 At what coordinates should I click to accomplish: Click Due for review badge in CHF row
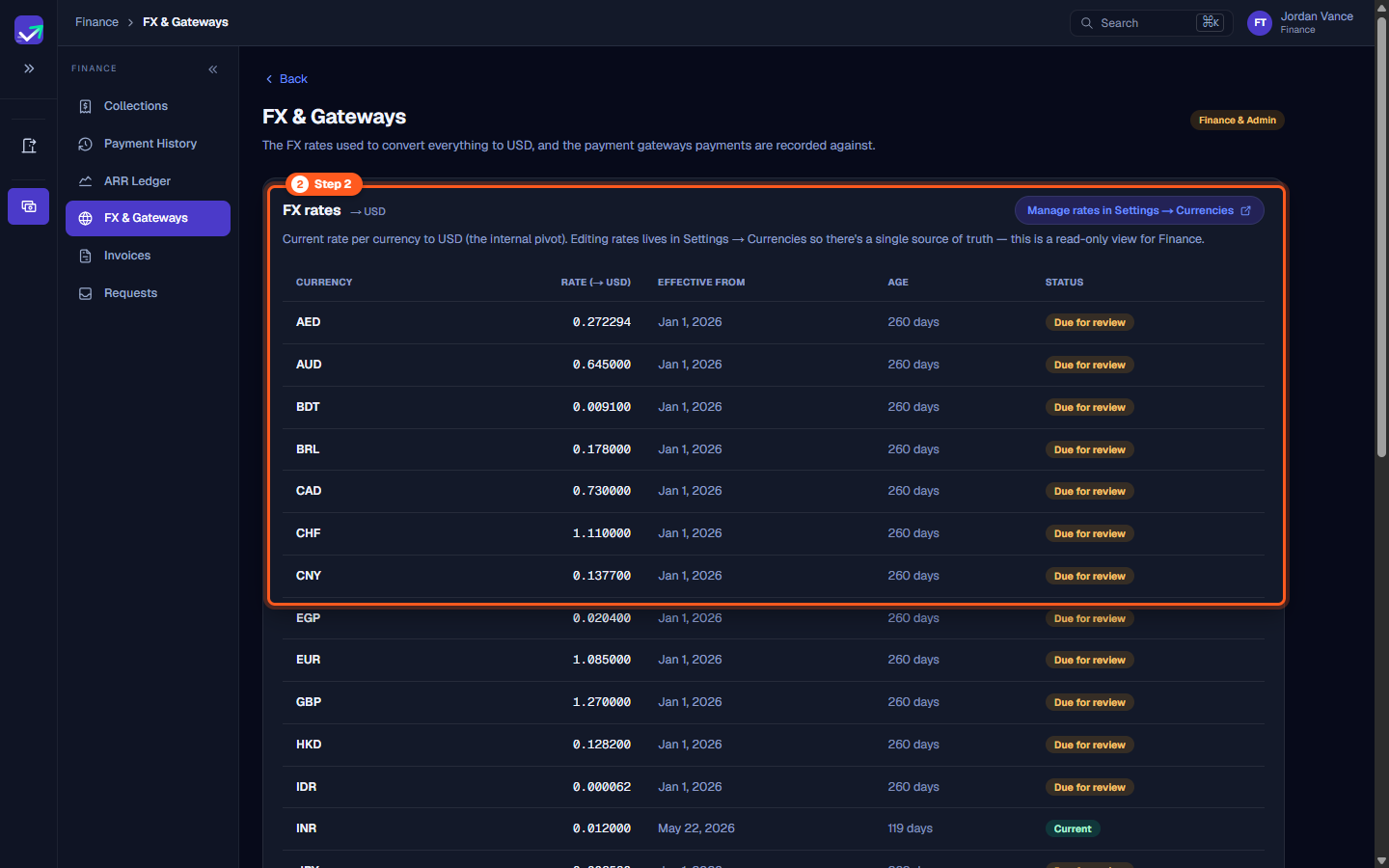coord(1090,533)
